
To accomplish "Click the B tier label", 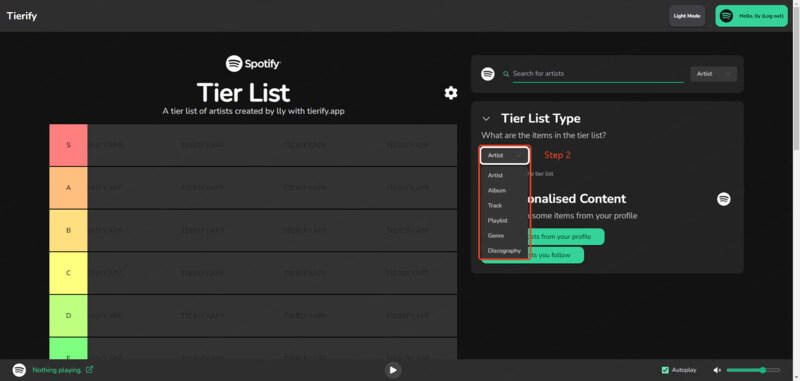I will tap(68, 231).
